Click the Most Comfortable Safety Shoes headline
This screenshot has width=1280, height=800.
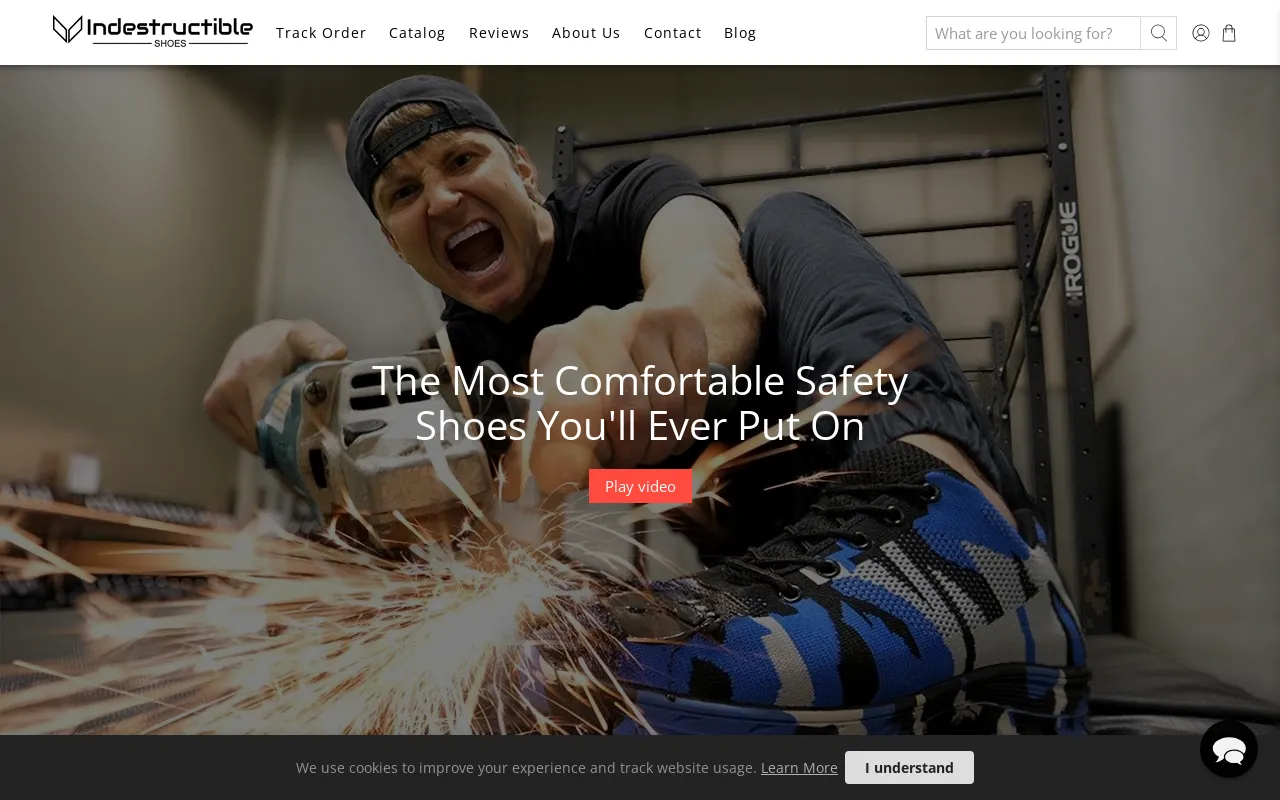point(640,403)
